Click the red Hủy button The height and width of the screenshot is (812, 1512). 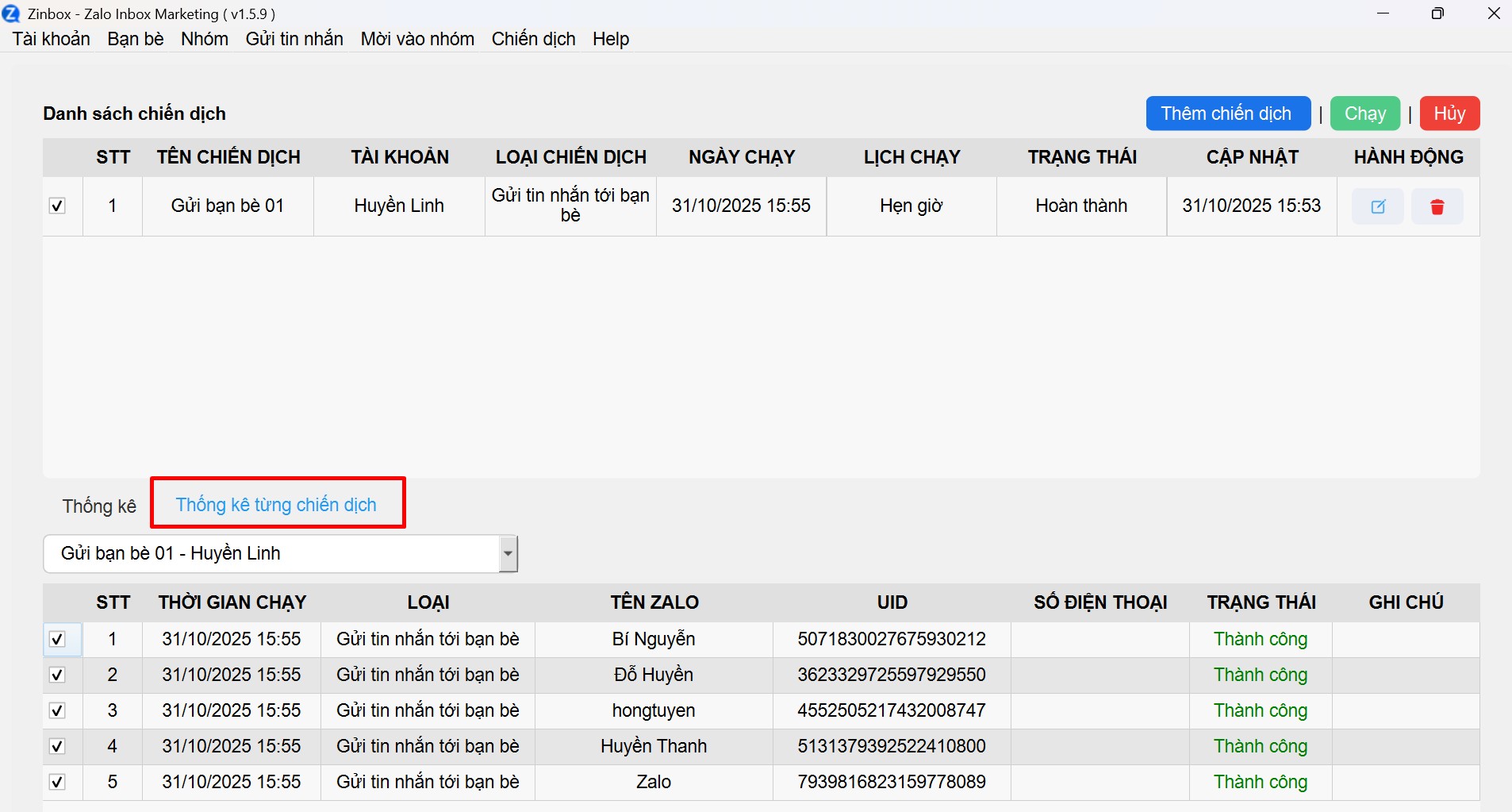pos(1449,114)
